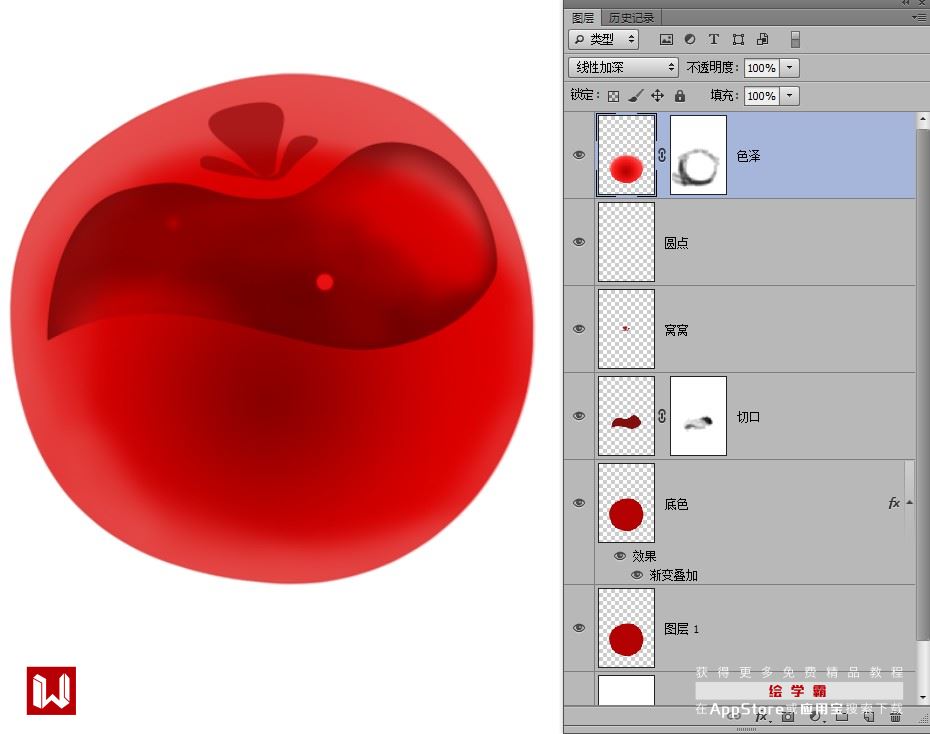
Task: Select the 窝窝 layer thumbnail
Action: coord(626,329)
